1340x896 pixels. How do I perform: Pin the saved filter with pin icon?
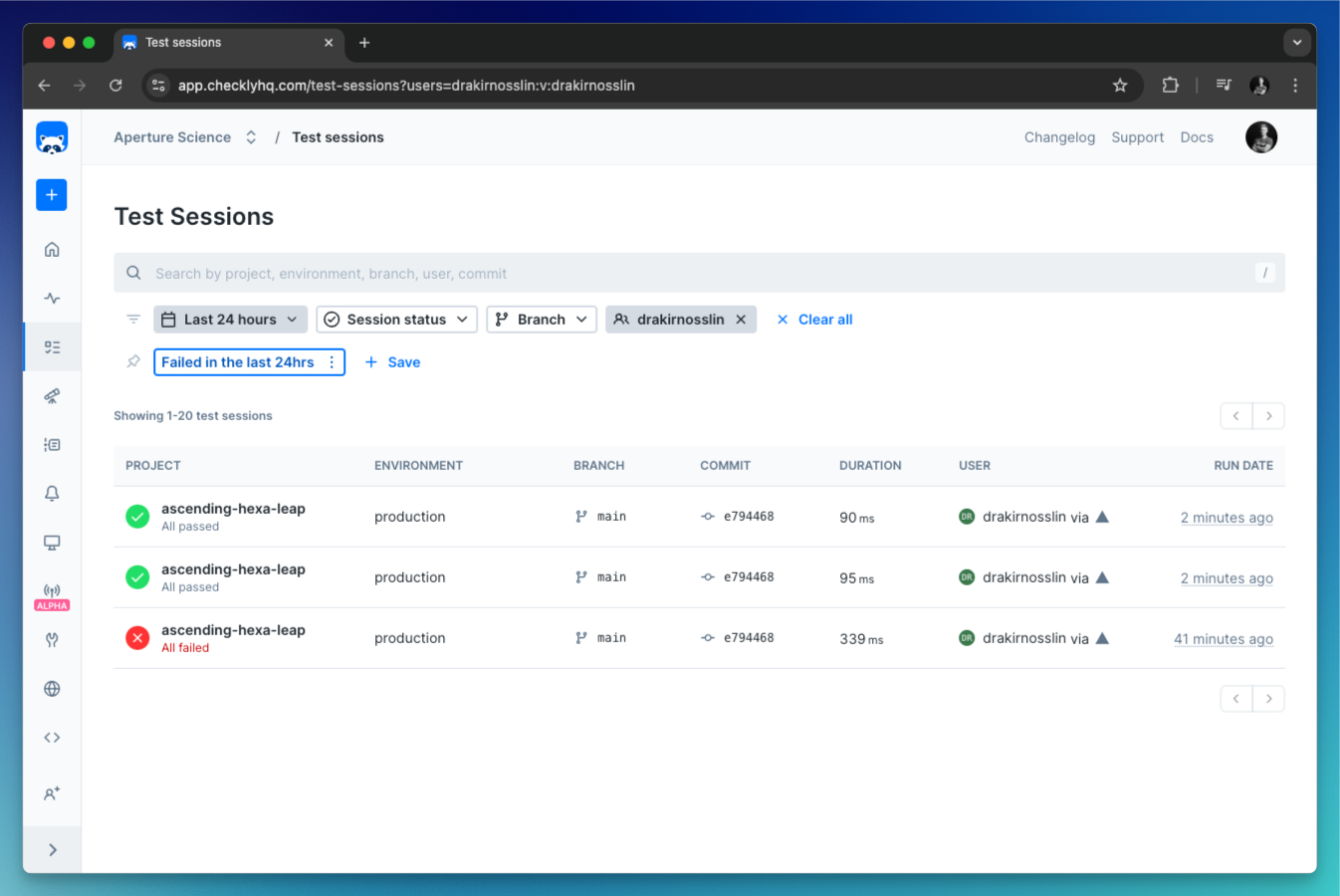coord(133,361)
